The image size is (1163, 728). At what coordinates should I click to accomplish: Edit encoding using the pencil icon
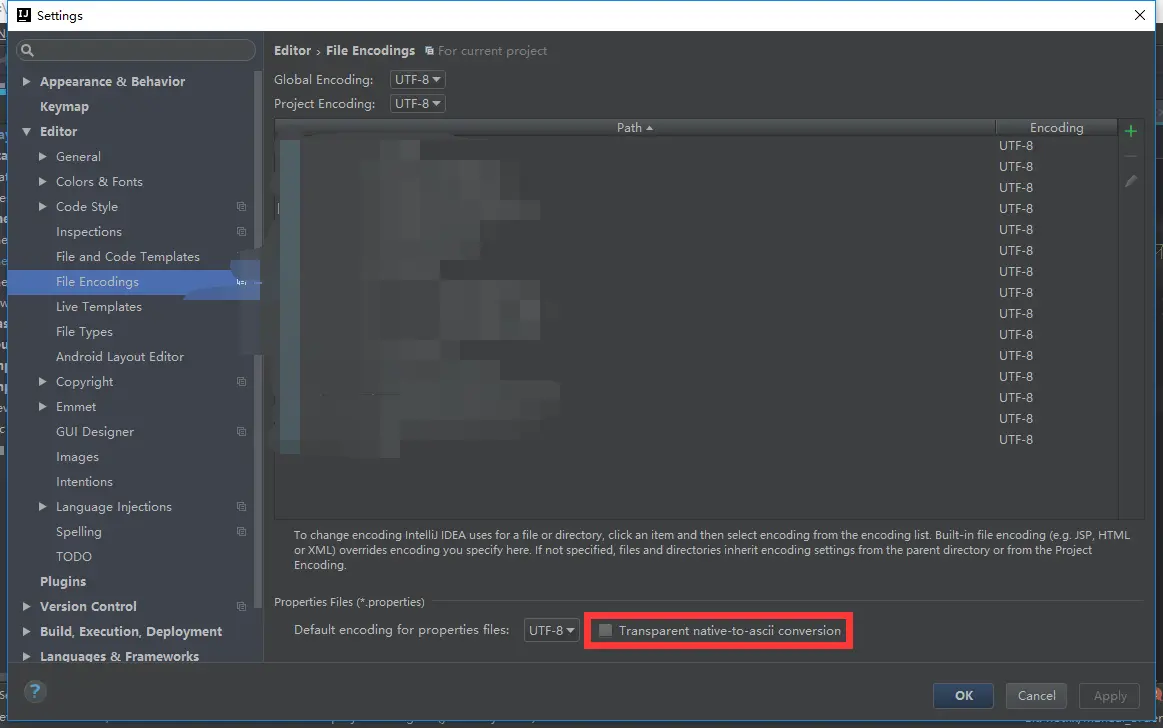[1130, 181]
